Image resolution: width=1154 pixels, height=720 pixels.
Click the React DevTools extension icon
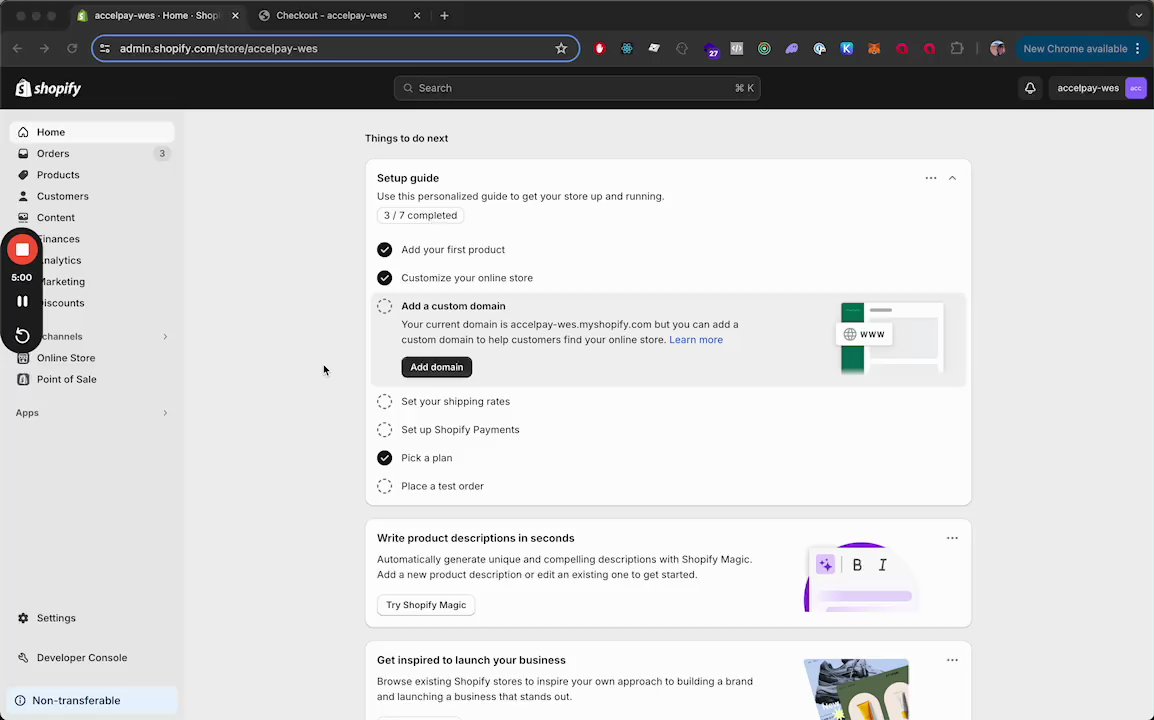coord(626,49)
